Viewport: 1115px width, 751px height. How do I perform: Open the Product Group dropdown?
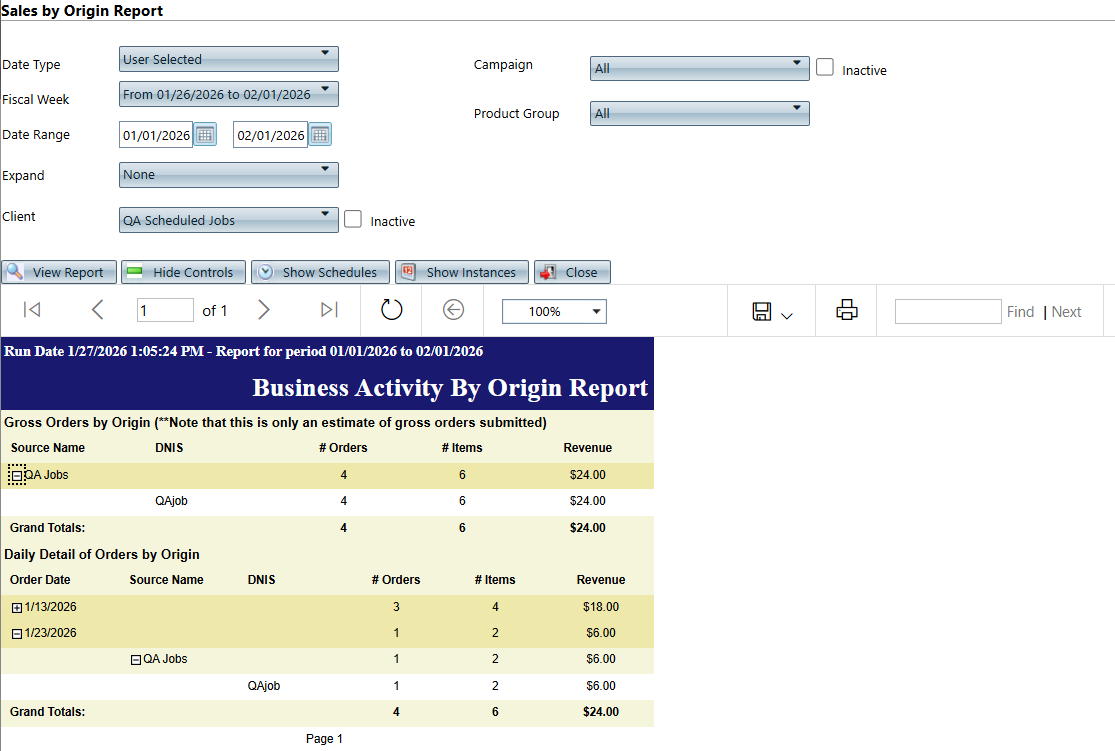[699, 113]
